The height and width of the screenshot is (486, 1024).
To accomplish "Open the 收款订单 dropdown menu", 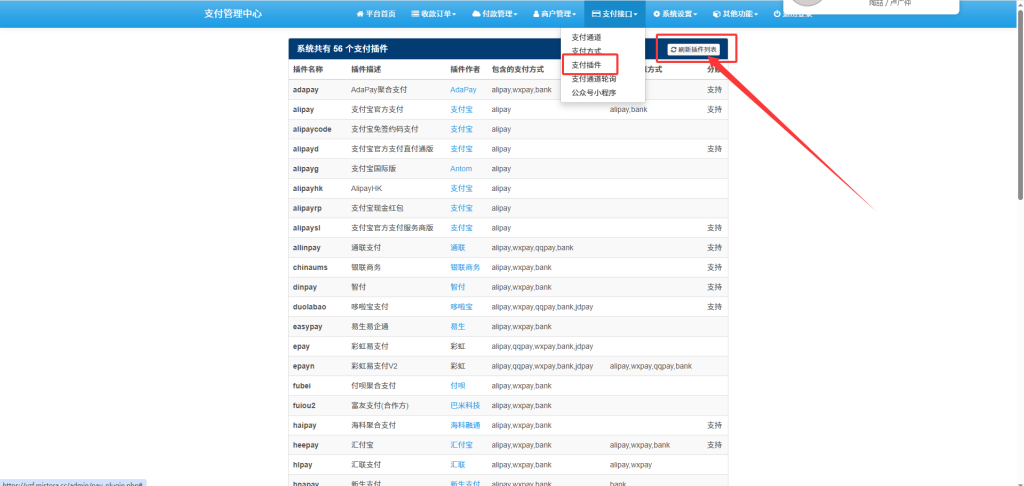I will 434,14.
